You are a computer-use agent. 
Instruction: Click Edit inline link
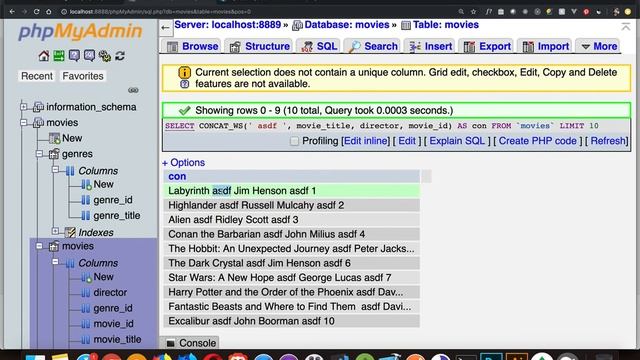366,141
